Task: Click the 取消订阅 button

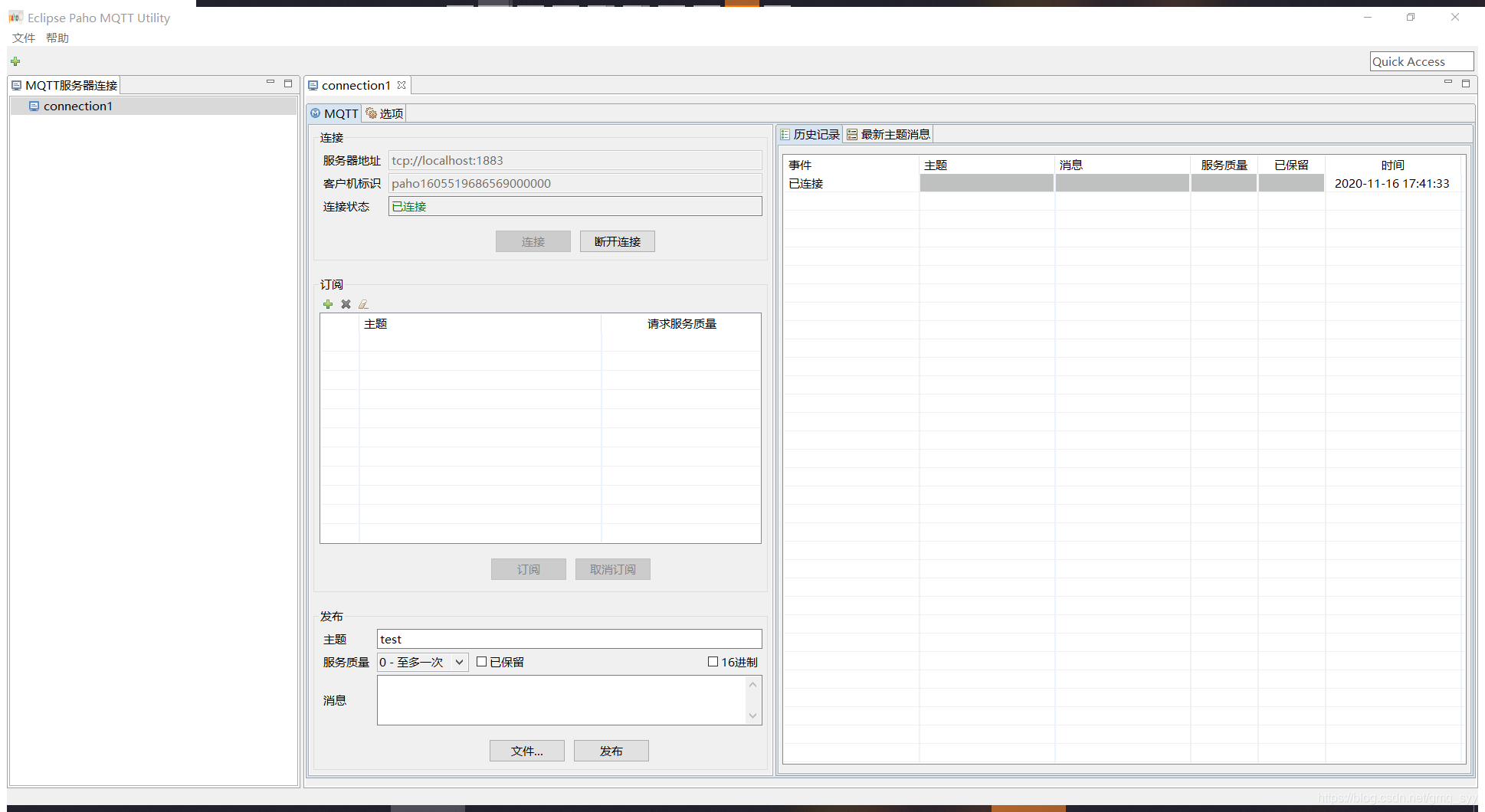Action: 613,569
